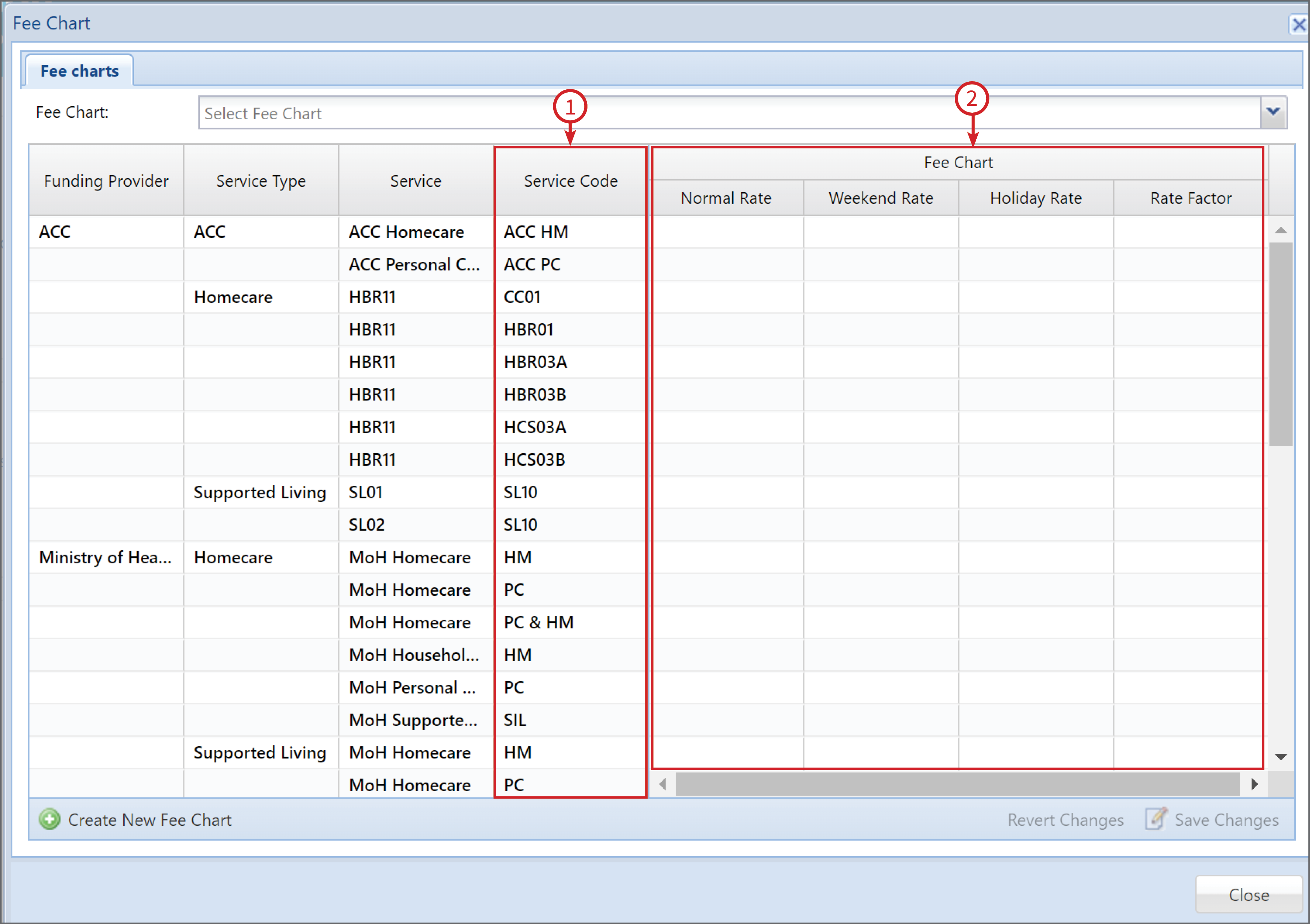Click the Close button
The image size is (1310, 924).
pyautogui.click(x=1248, y=895)
